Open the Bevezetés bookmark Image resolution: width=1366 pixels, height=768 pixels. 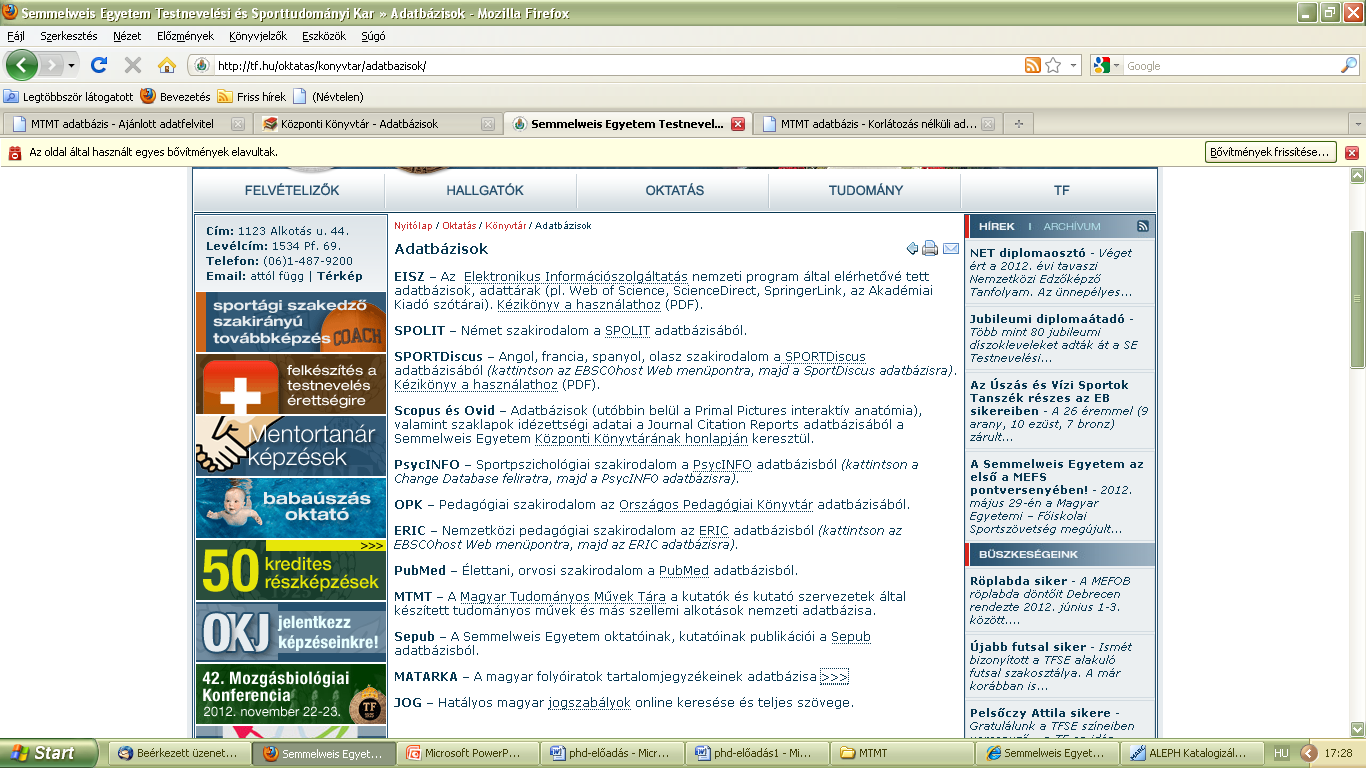coord(176,97)
